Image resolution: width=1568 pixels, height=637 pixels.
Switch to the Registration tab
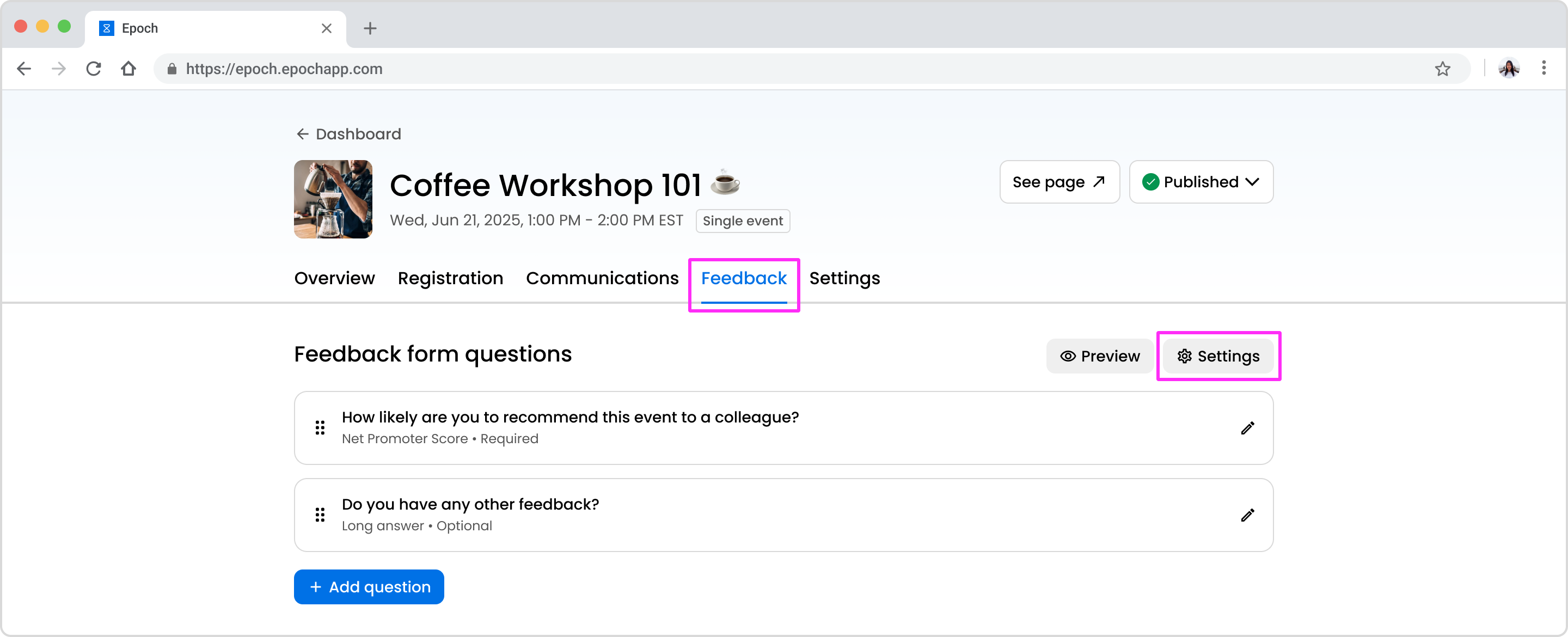[450, 278]
